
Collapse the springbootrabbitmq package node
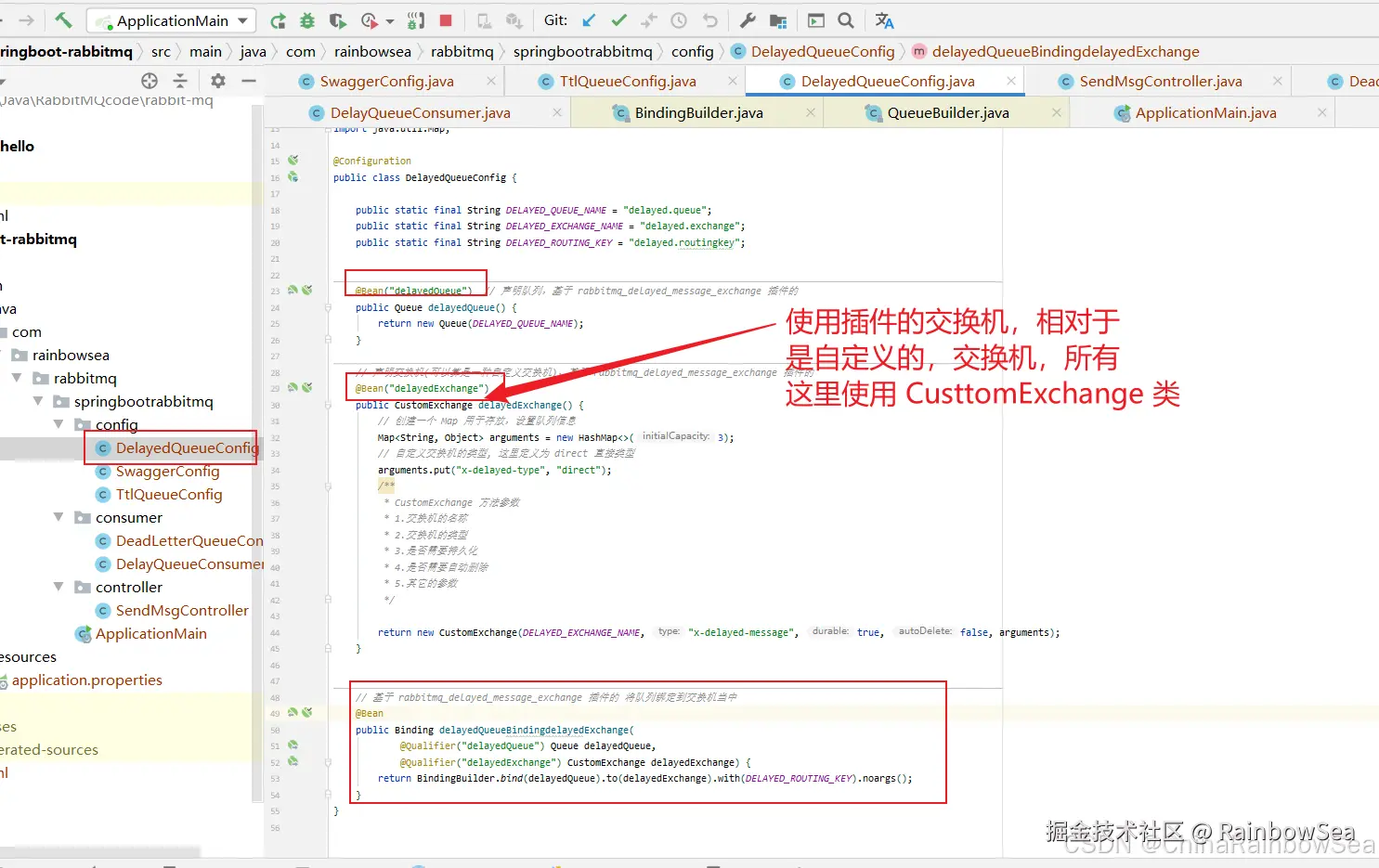38,401
